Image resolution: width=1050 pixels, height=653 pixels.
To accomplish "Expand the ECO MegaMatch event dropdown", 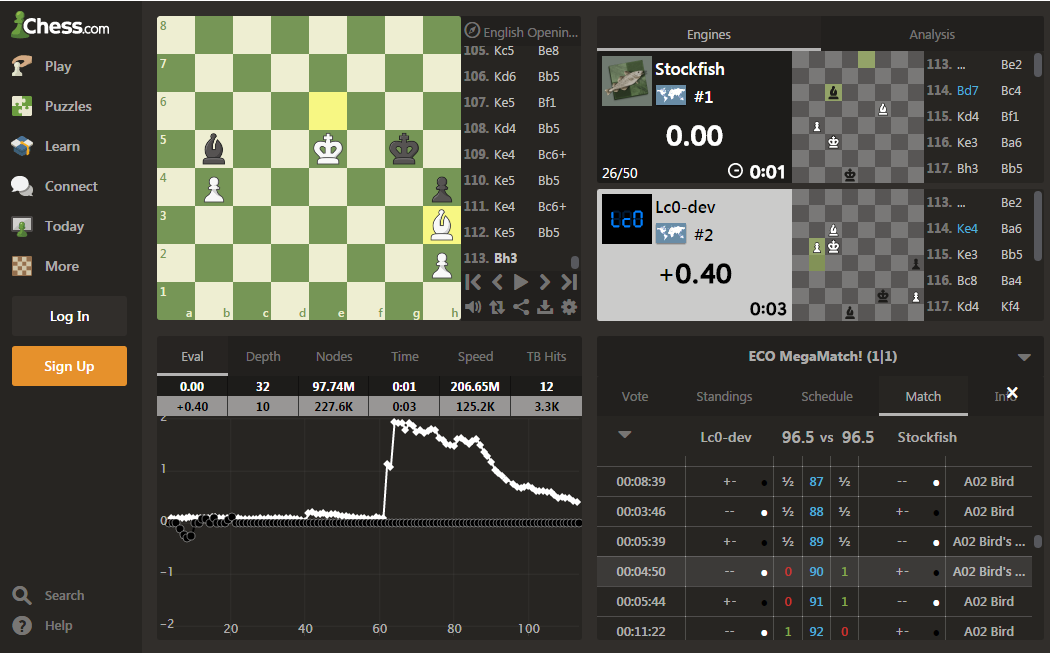I will (x=1023, y=357).
